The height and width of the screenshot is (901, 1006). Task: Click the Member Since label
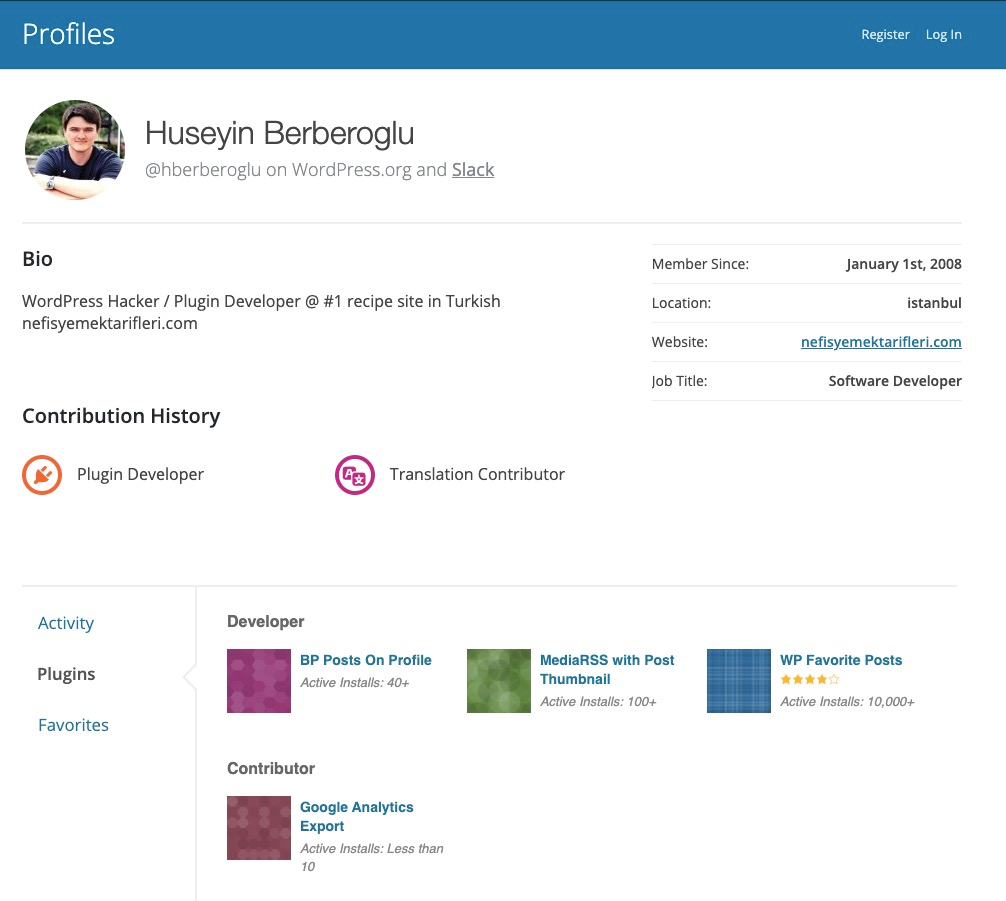[x=700, y=264]
